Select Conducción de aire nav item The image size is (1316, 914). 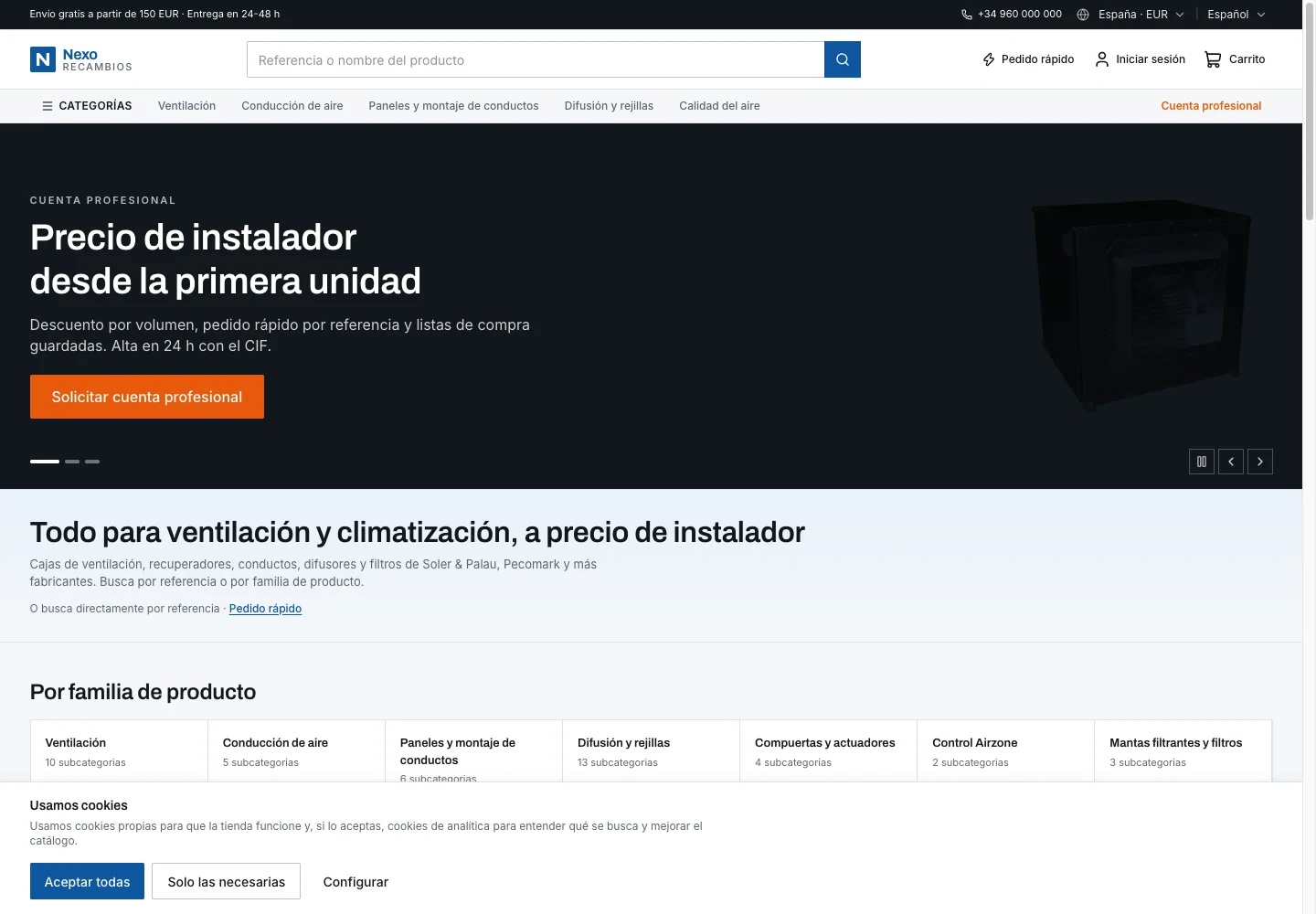tap(292, 106)
